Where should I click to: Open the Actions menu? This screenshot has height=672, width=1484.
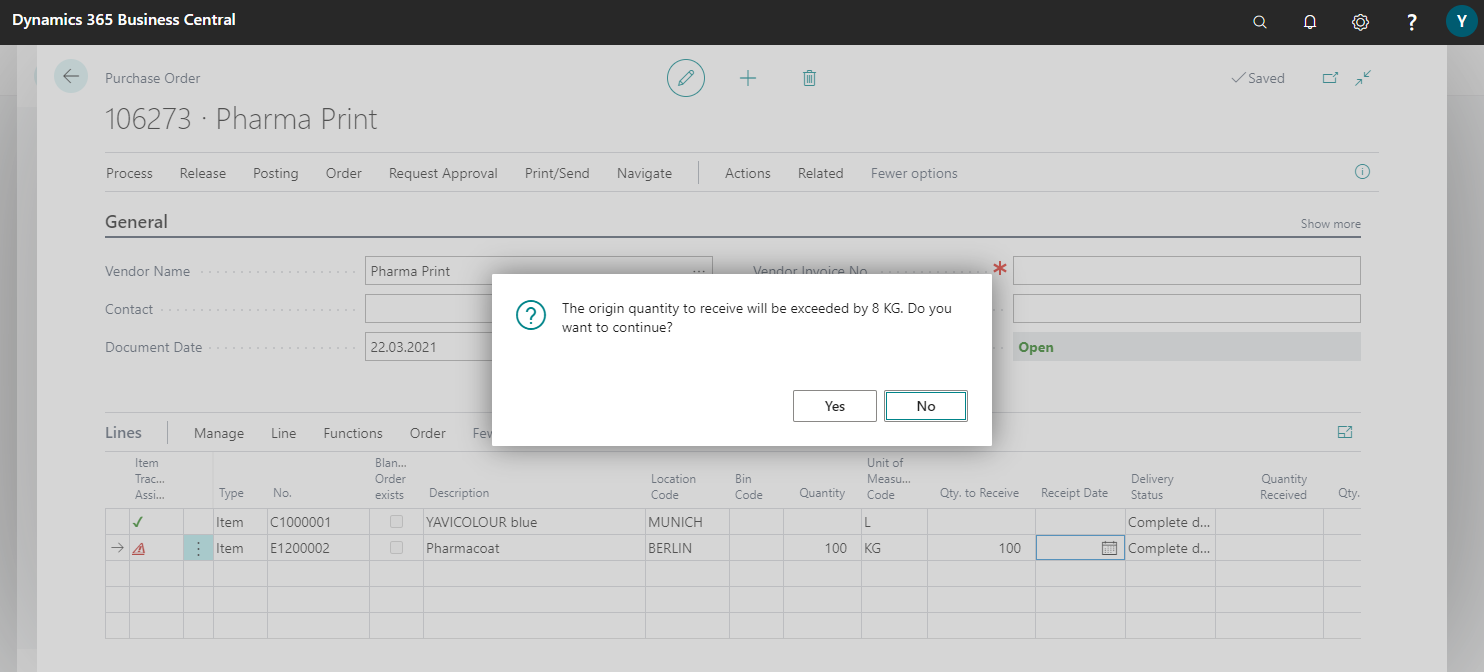point(748,173)
